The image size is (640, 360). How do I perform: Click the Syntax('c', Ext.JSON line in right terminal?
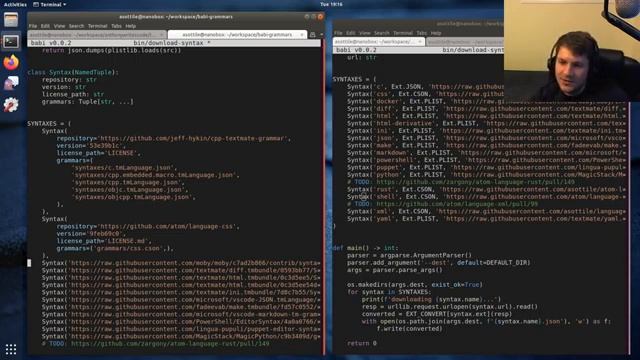[x=426, y=87]
